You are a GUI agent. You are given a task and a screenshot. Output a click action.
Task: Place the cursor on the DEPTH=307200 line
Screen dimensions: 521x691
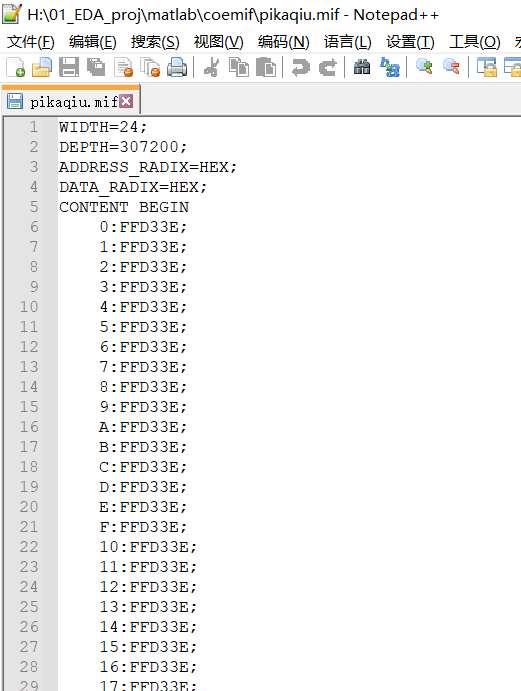coord(123,147)
